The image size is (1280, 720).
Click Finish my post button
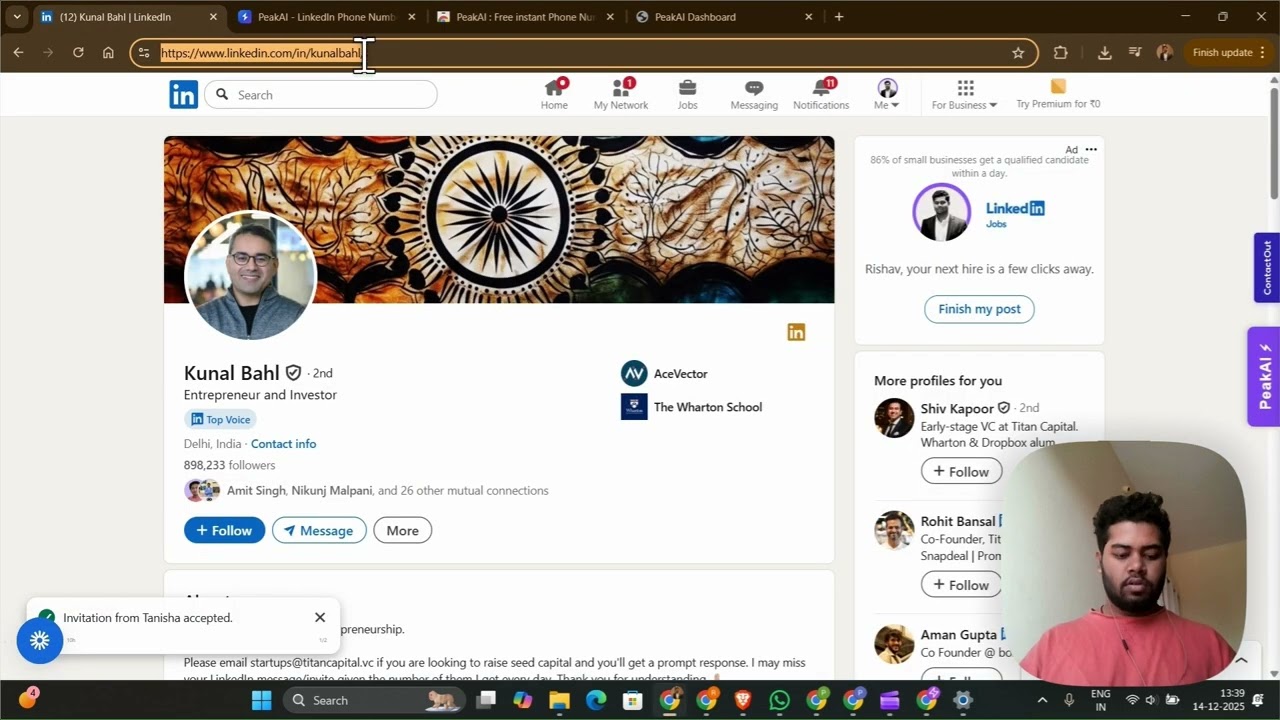[x=979, y=309]
